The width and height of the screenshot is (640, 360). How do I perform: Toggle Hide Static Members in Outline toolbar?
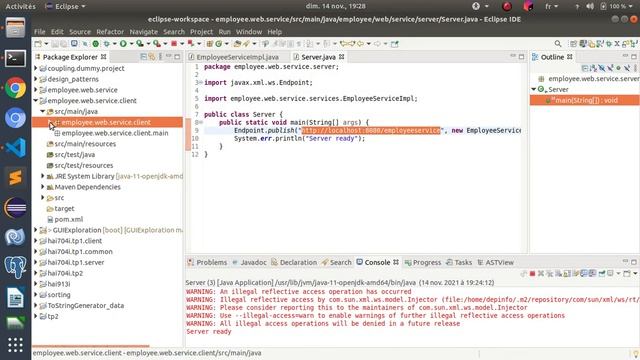pos(610,68)
